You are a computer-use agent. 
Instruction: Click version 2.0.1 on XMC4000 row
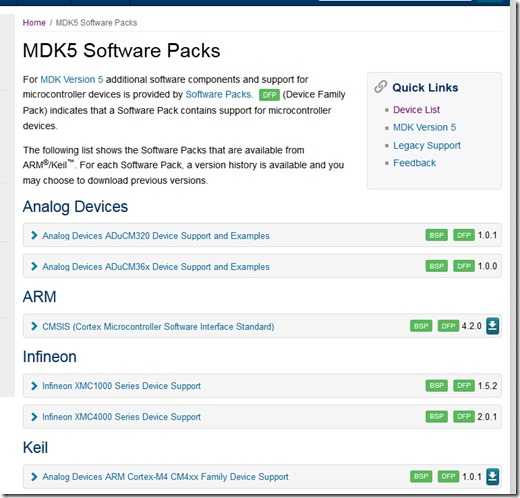coord(487,416)
